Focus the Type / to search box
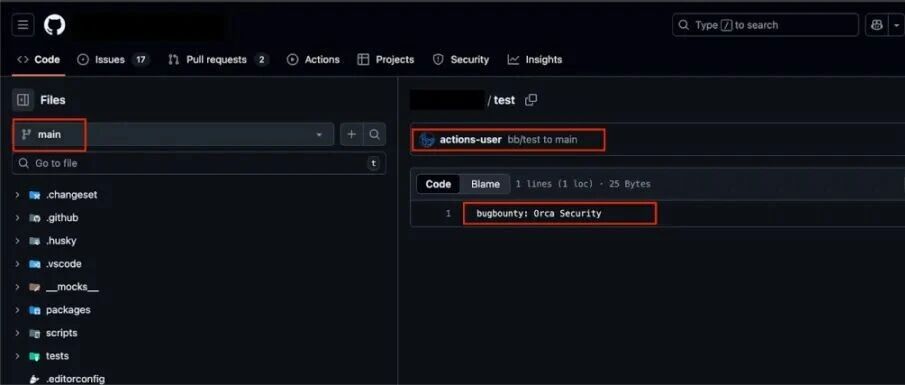Viewport: 905px width, 385px height. pyautogui.click(x=765, y=25)
